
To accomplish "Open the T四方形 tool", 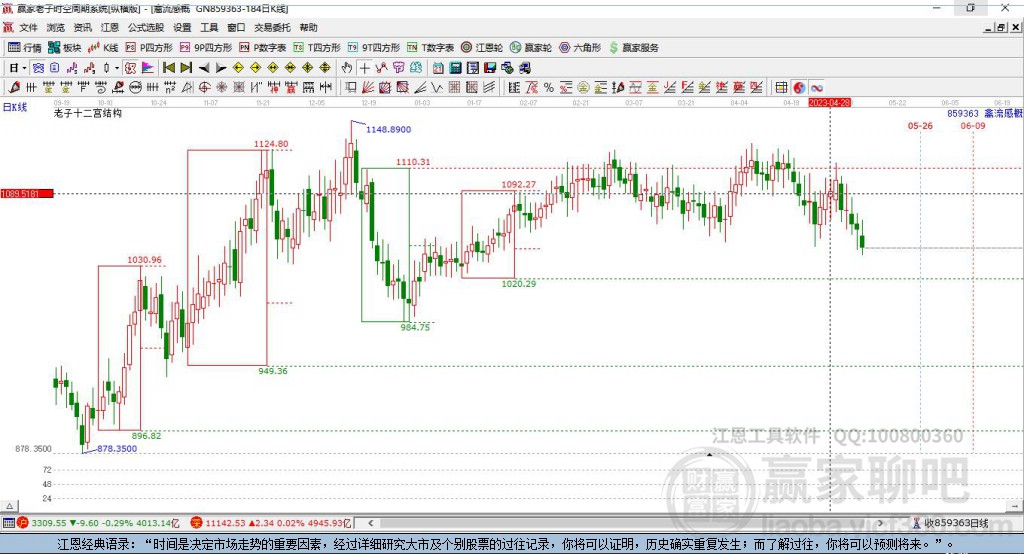I will pos(317,48).
